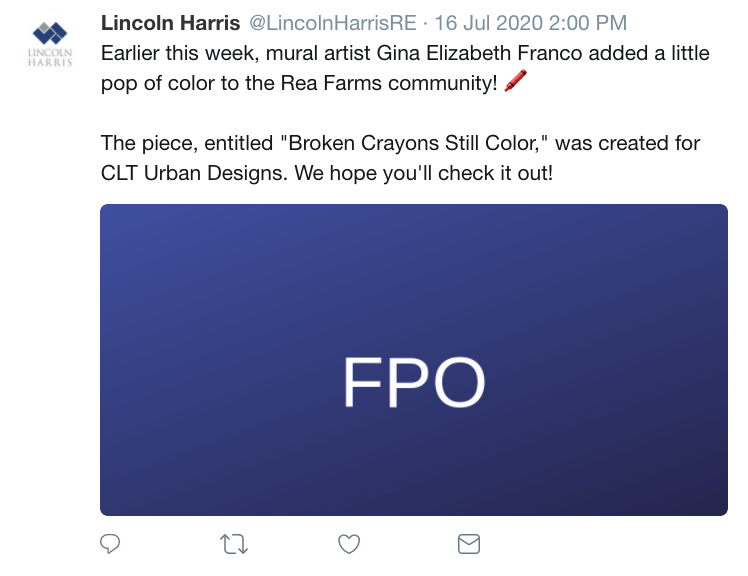Retweet this Lincoln Harris post
Screen dimensions: 748x576
tap(233, 544)
